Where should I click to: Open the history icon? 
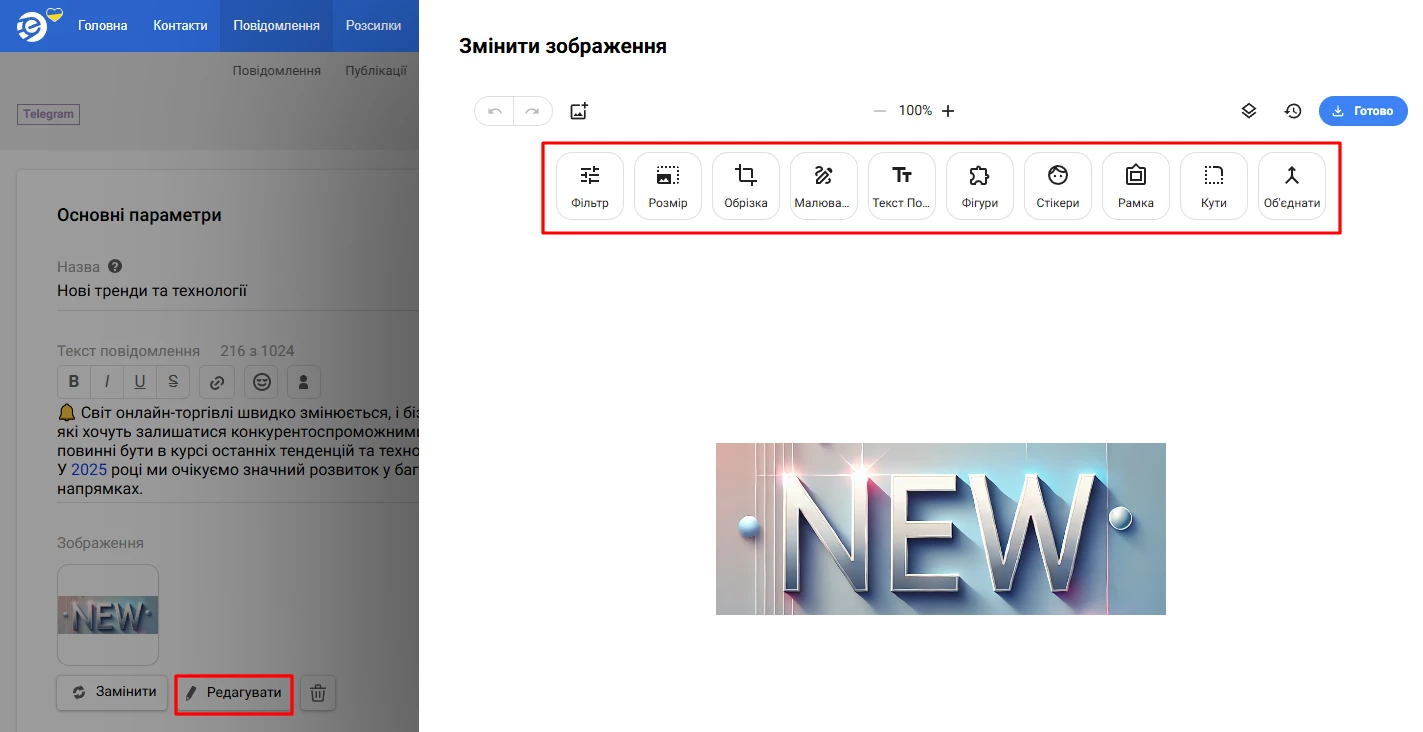click(x=1293, y=111)
